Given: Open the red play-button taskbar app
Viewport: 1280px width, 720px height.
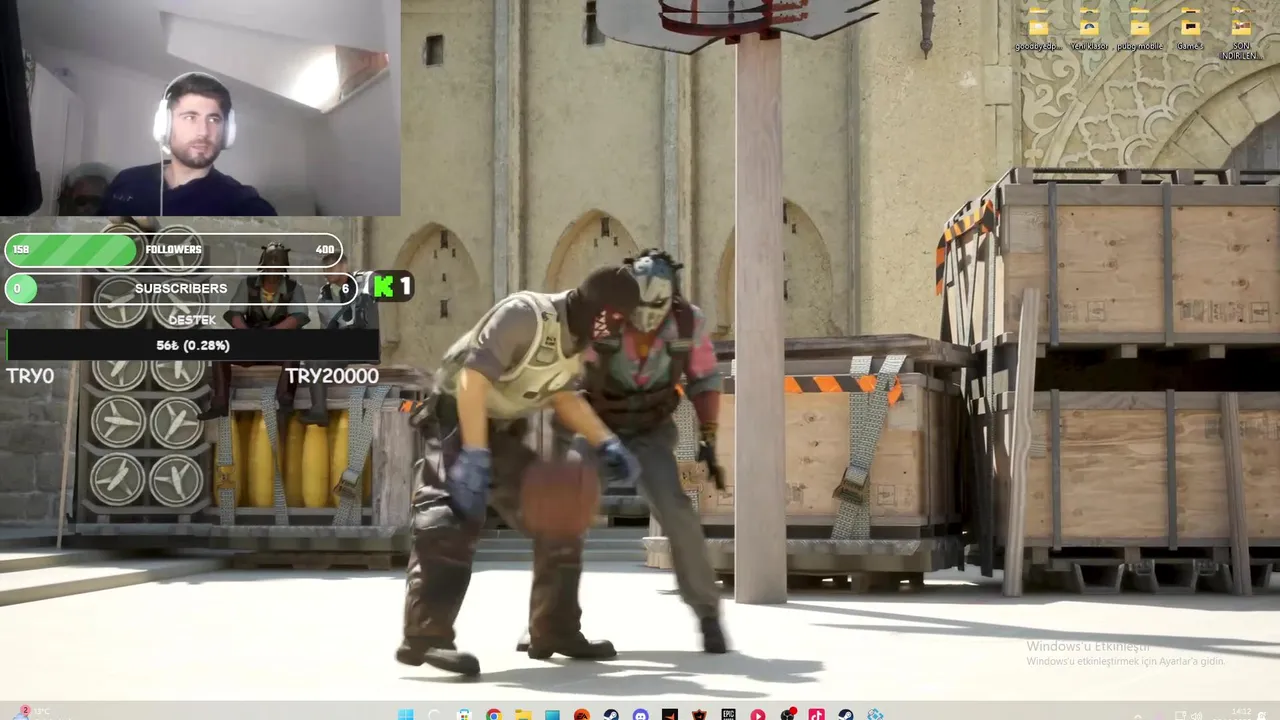Looking at the screenshot, I should click(x=758, y=715).
